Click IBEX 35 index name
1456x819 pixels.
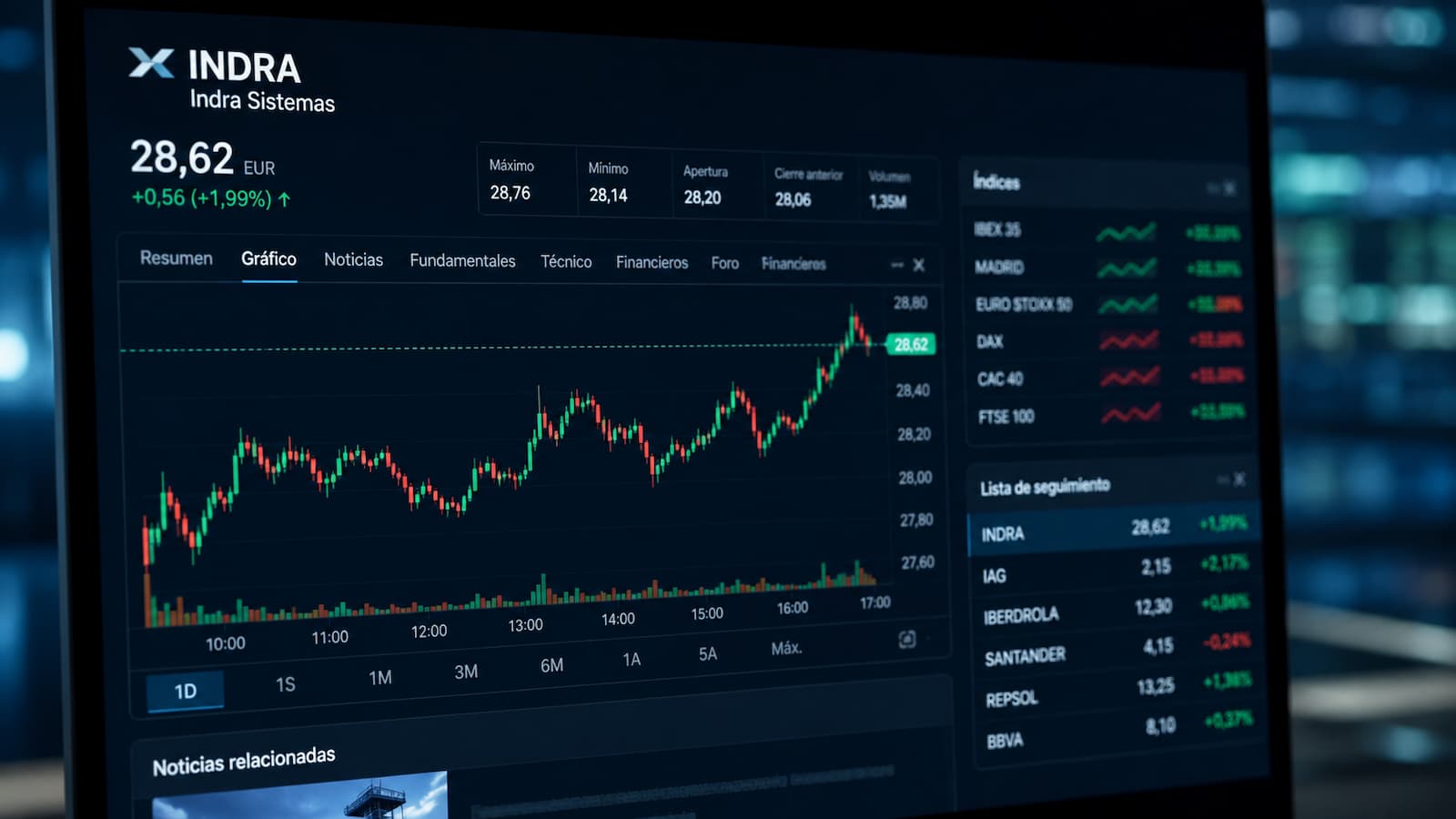(x=997, y=229)
